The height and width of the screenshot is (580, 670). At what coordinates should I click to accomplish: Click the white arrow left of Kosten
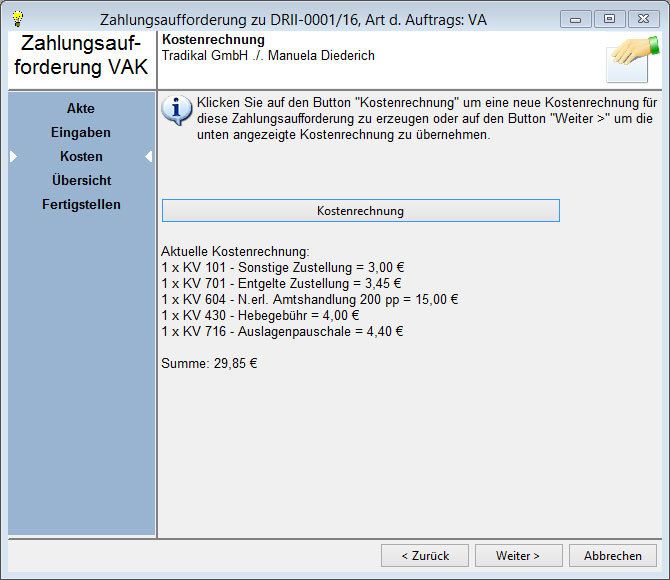click(14, 157)
